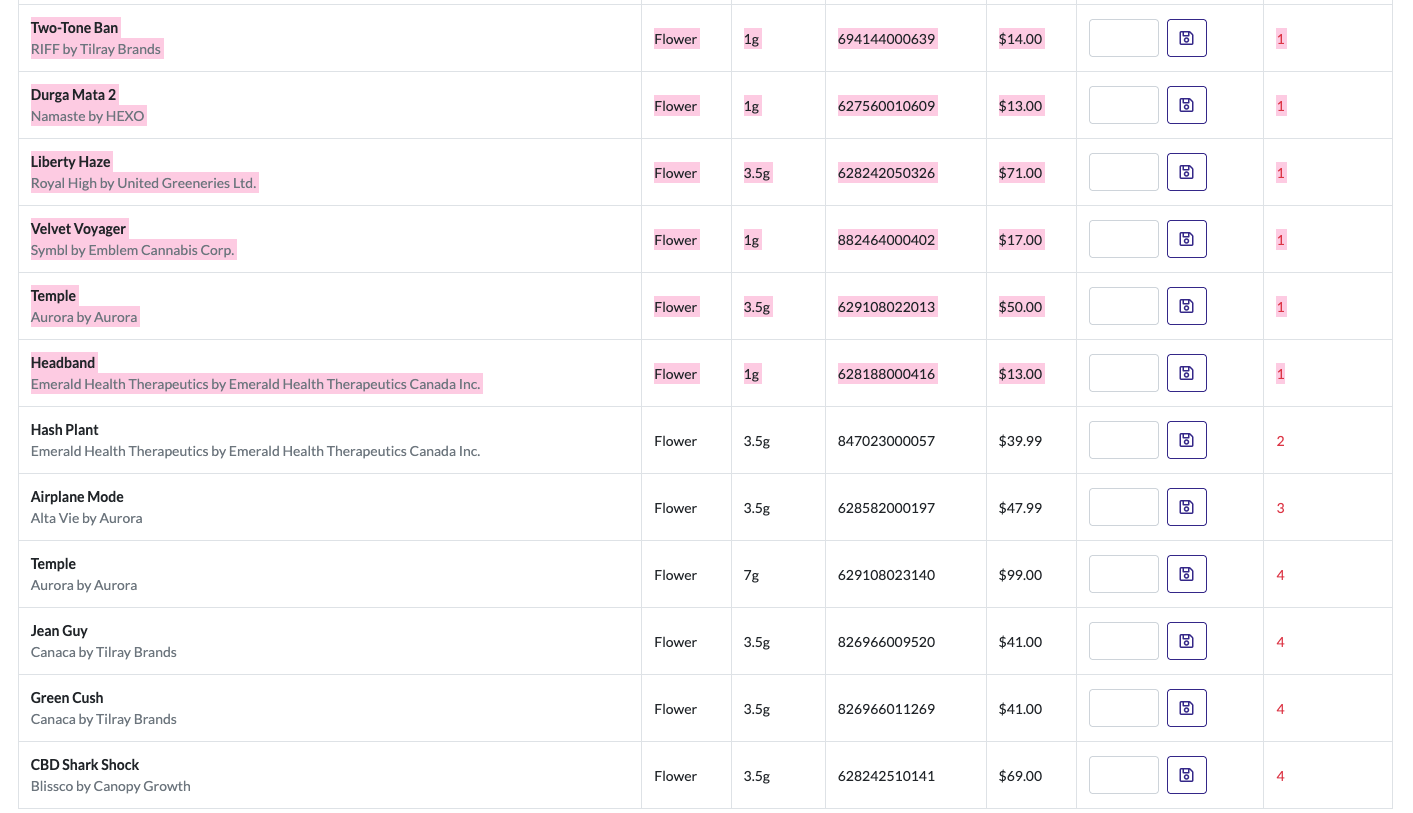Select product name Green Cush
The width and height of the screenshot is (1413, 813).
[x=67, y=698]
